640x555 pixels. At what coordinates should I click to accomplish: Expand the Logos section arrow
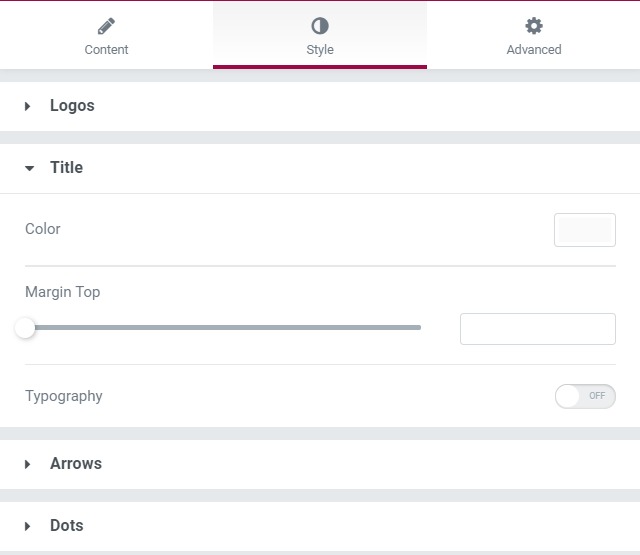pyautogui.click(x=27, y=106)
